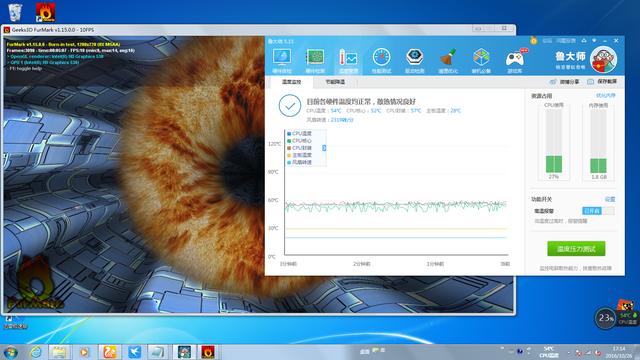Switch to the Lu Dashi taskbar button
This screenshot has width=640, height=360.
184,352
